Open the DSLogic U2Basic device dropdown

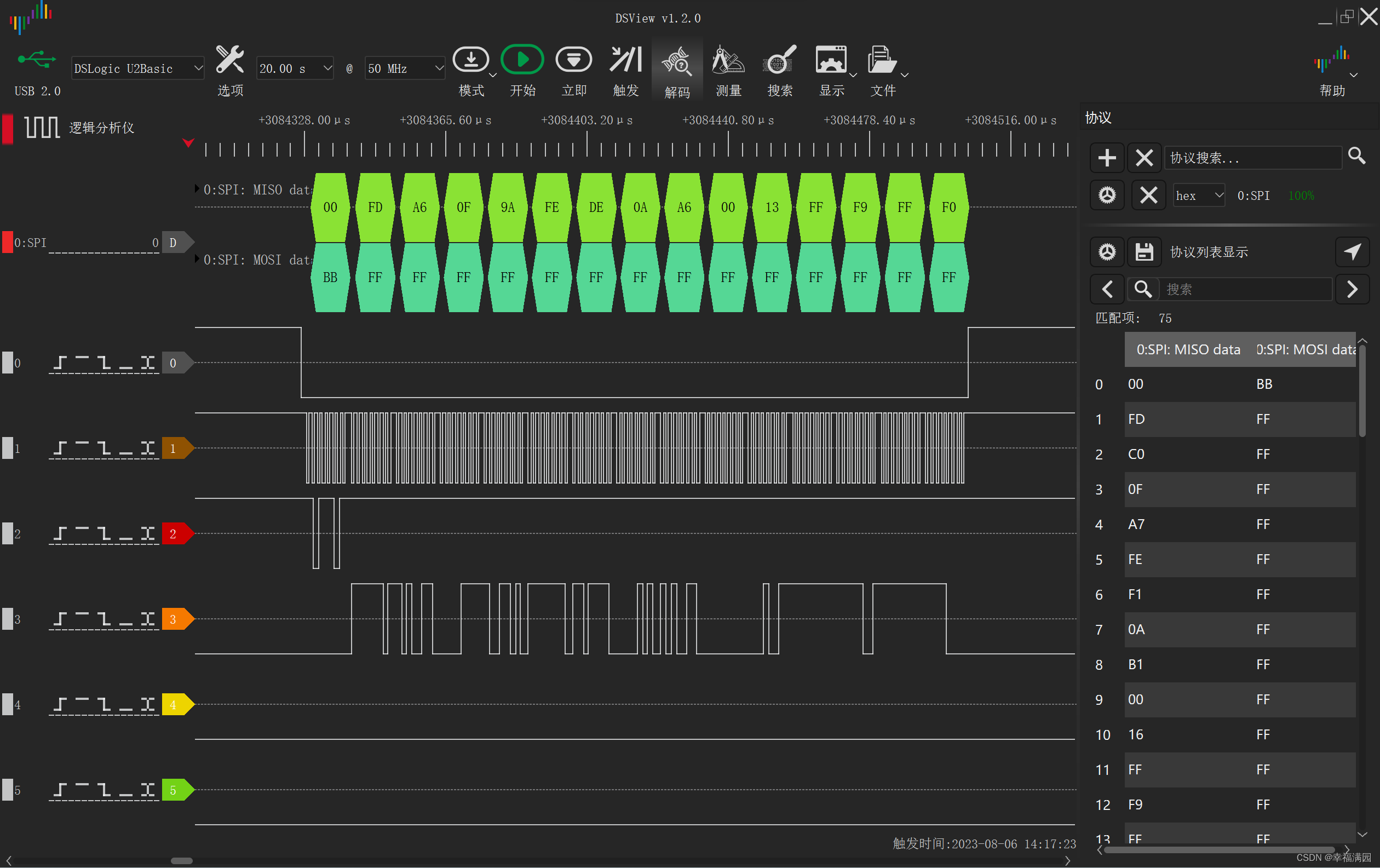pyautogui.click(x=137, y=69)
